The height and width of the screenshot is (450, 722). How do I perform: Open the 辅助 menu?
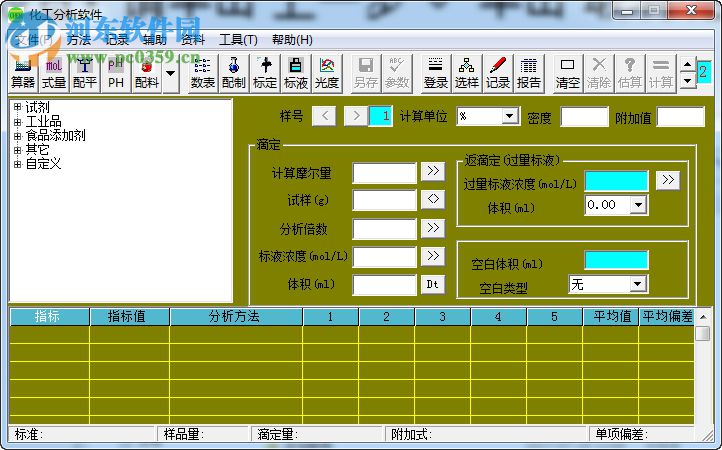[x=155, y=40]
